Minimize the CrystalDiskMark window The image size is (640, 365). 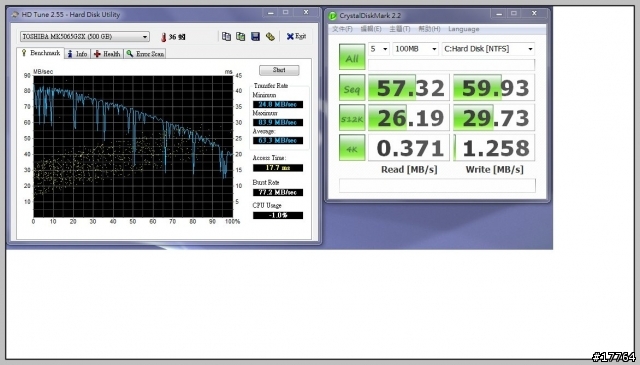coord(499,13)
